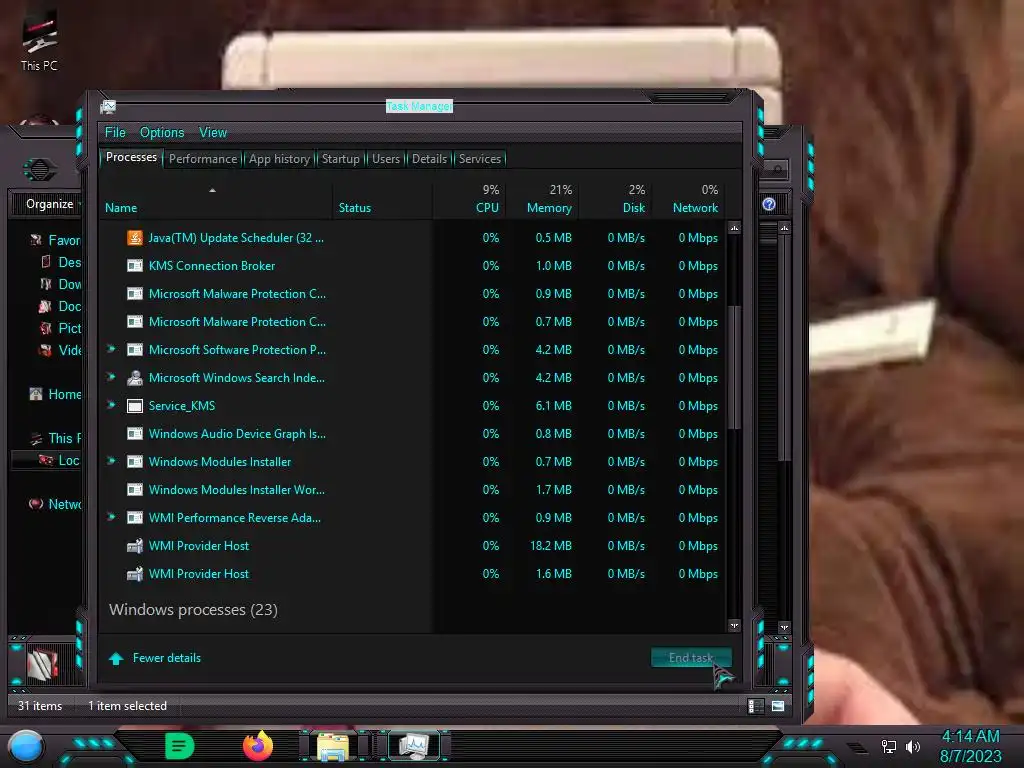Click the WMI Performance Reverse Adapter icon
The width and height of the screenshot is (1024, 768).
click(135, 518)
